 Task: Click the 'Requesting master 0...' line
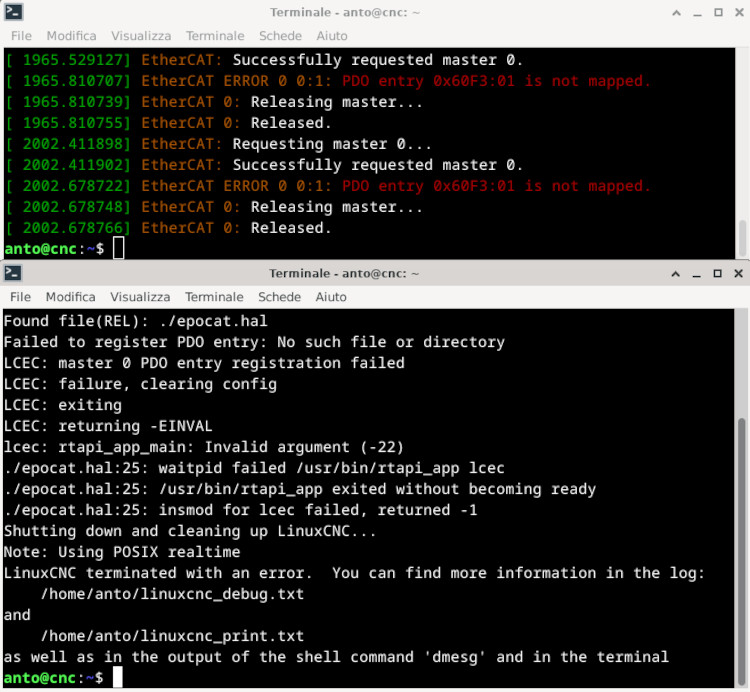click(x=331, y=144)
